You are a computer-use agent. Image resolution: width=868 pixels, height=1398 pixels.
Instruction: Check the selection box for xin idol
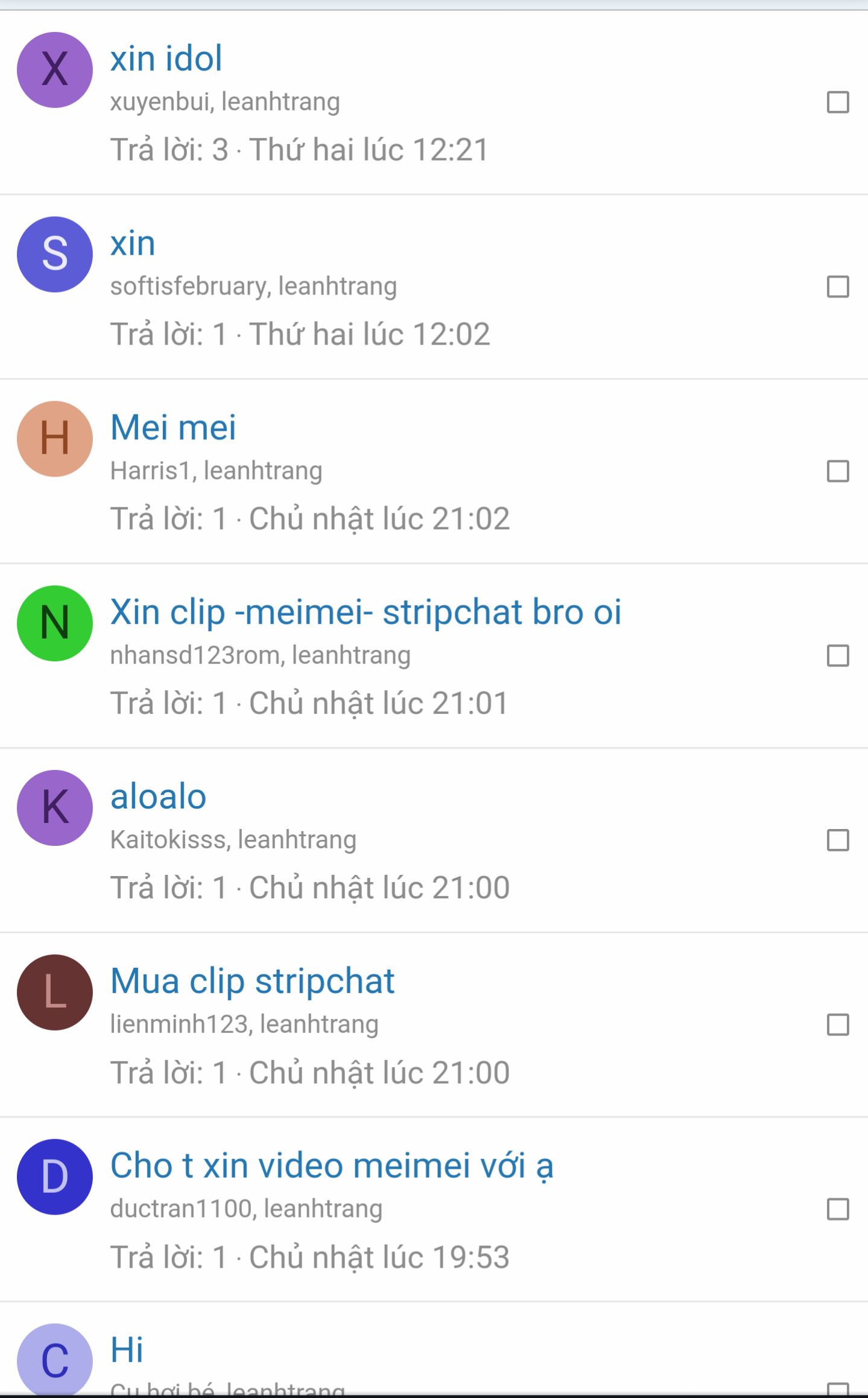837,104
